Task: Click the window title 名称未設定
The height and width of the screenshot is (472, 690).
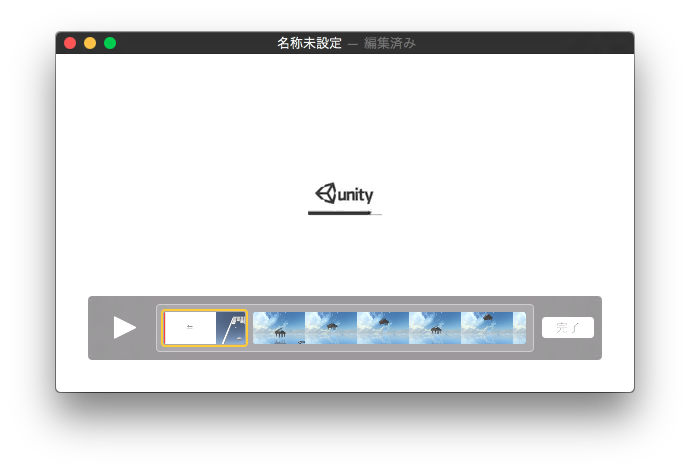Action: 309,43
